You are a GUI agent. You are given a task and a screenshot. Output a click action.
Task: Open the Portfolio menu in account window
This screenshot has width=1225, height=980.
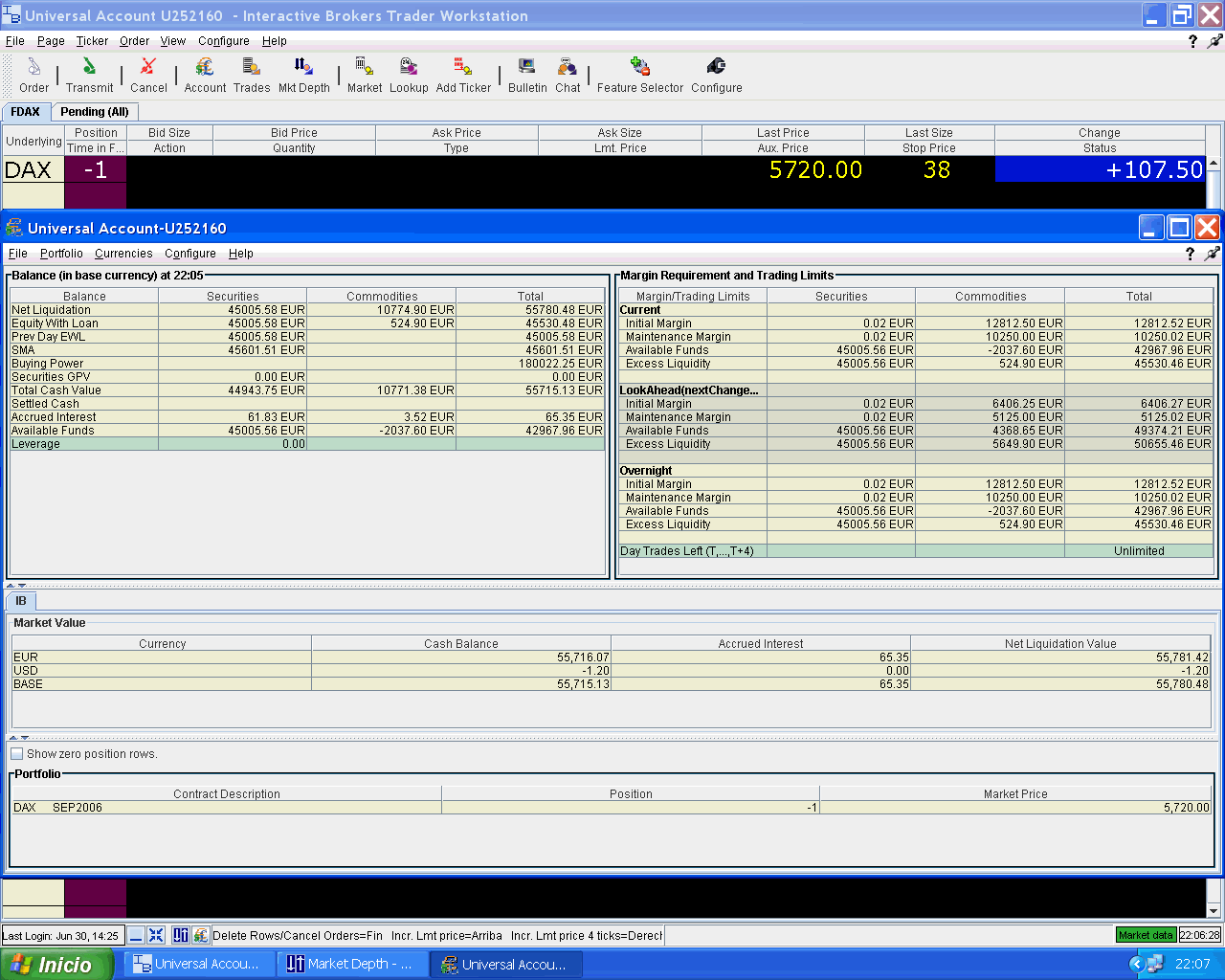61,254
